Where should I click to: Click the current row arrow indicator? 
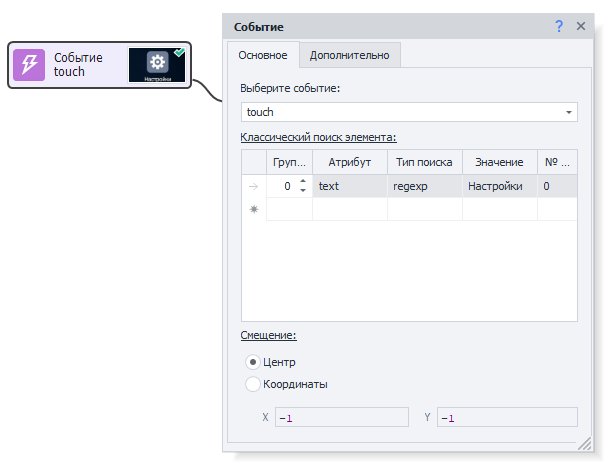point(253,186)
